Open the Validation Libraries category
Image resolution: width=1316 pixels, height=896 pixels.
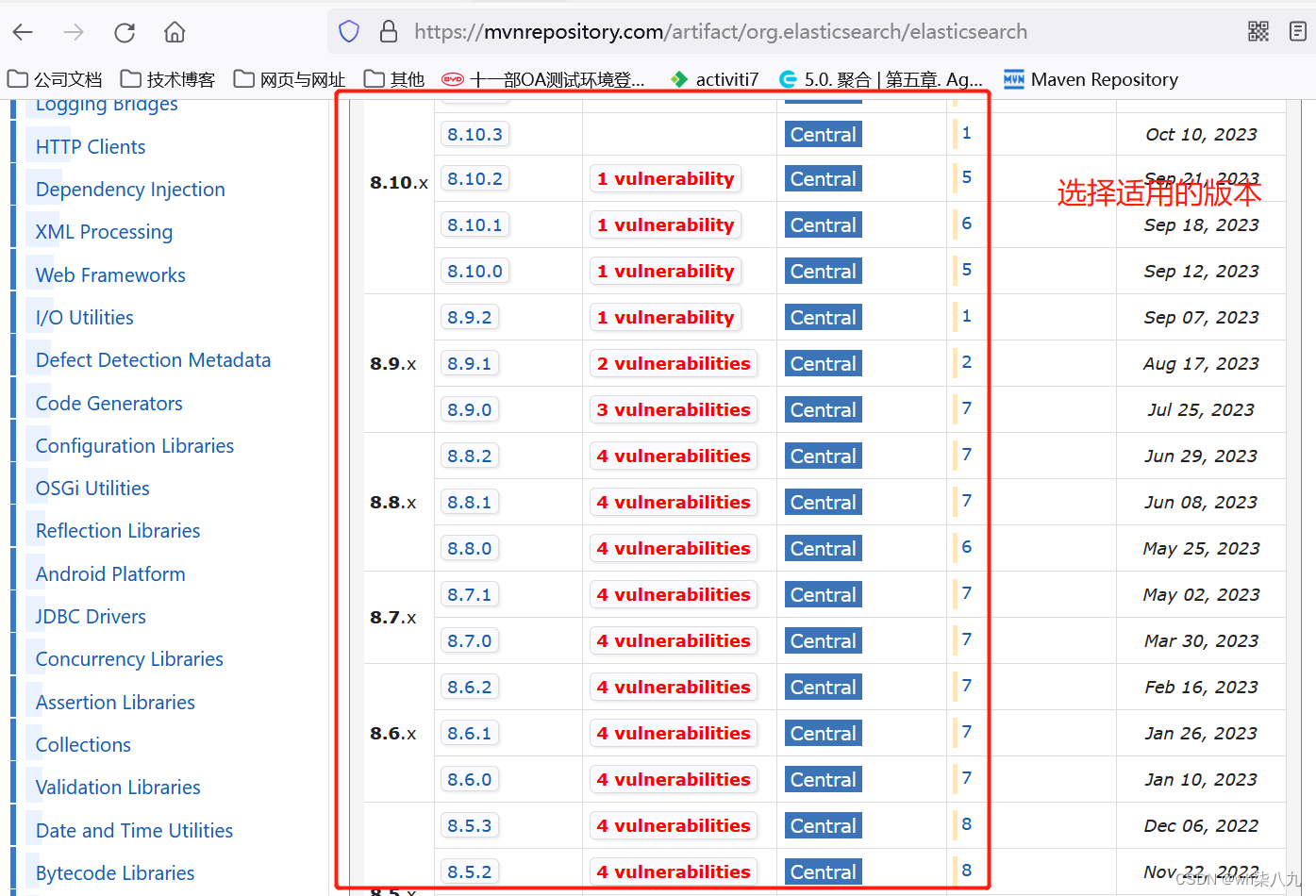coord(118,788)
